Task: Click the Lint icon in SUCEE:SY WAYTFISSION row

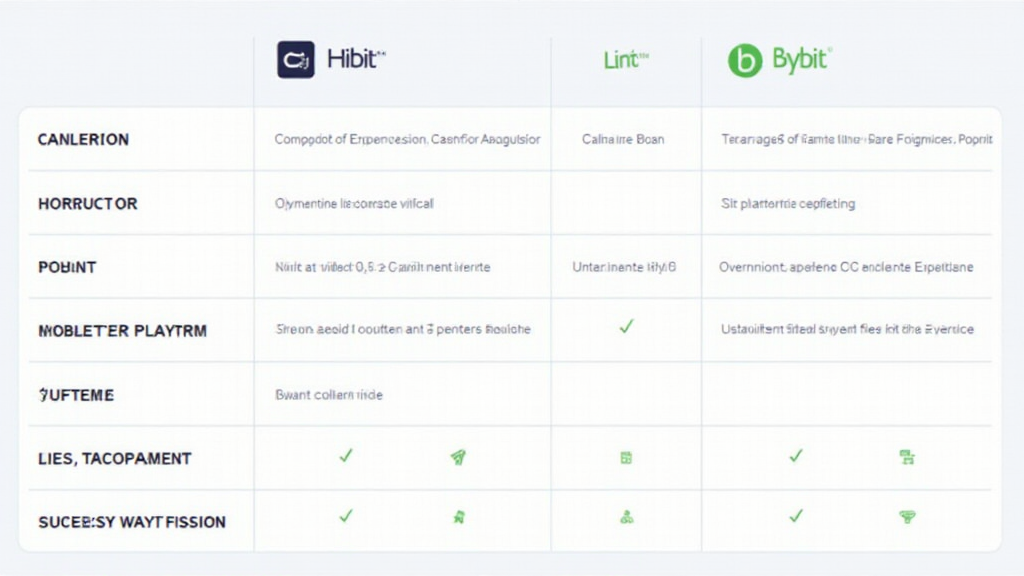Action: (626, 517)
